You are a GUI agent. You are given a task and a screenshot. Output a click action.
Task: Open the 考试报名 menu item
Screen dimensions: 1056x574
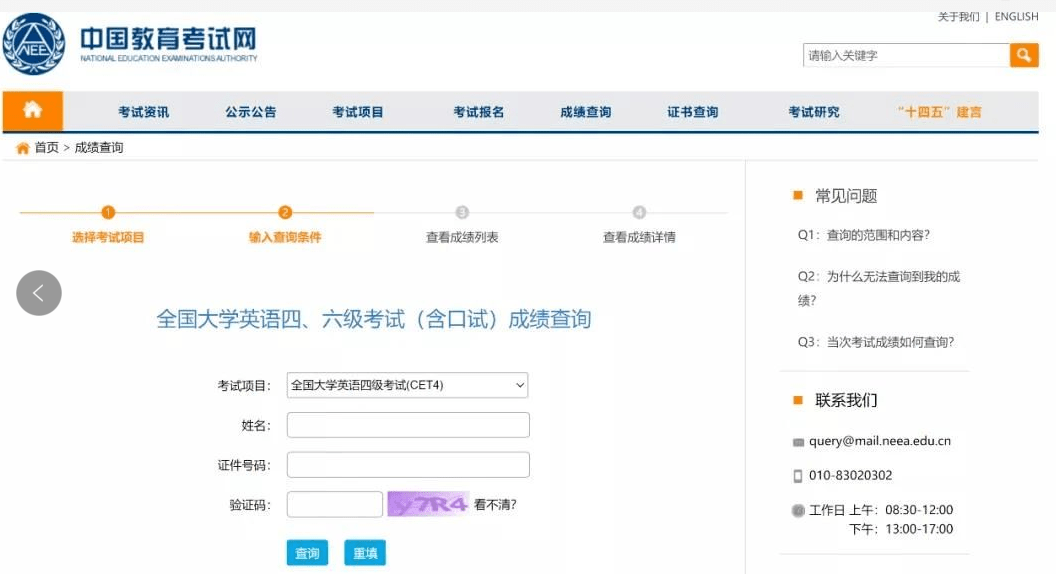(x=478, y=112)
